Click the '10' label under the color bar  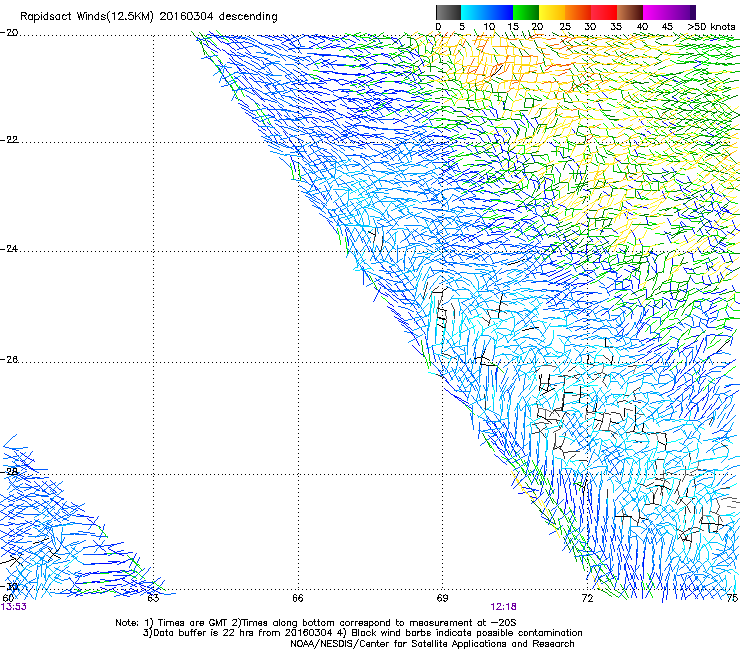pyautogui.click(x=489, y=27)
